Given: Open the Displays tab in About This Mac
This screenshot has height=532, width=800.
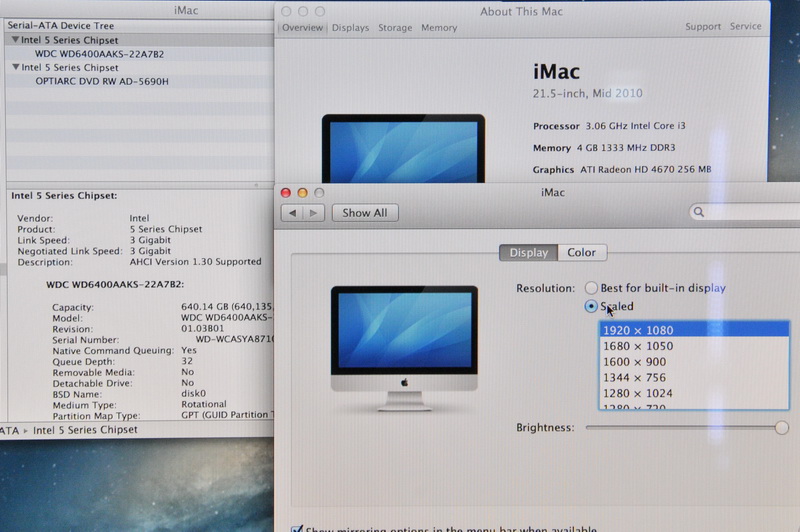Looking at the screenshot, I should click(x=350, y=28).
